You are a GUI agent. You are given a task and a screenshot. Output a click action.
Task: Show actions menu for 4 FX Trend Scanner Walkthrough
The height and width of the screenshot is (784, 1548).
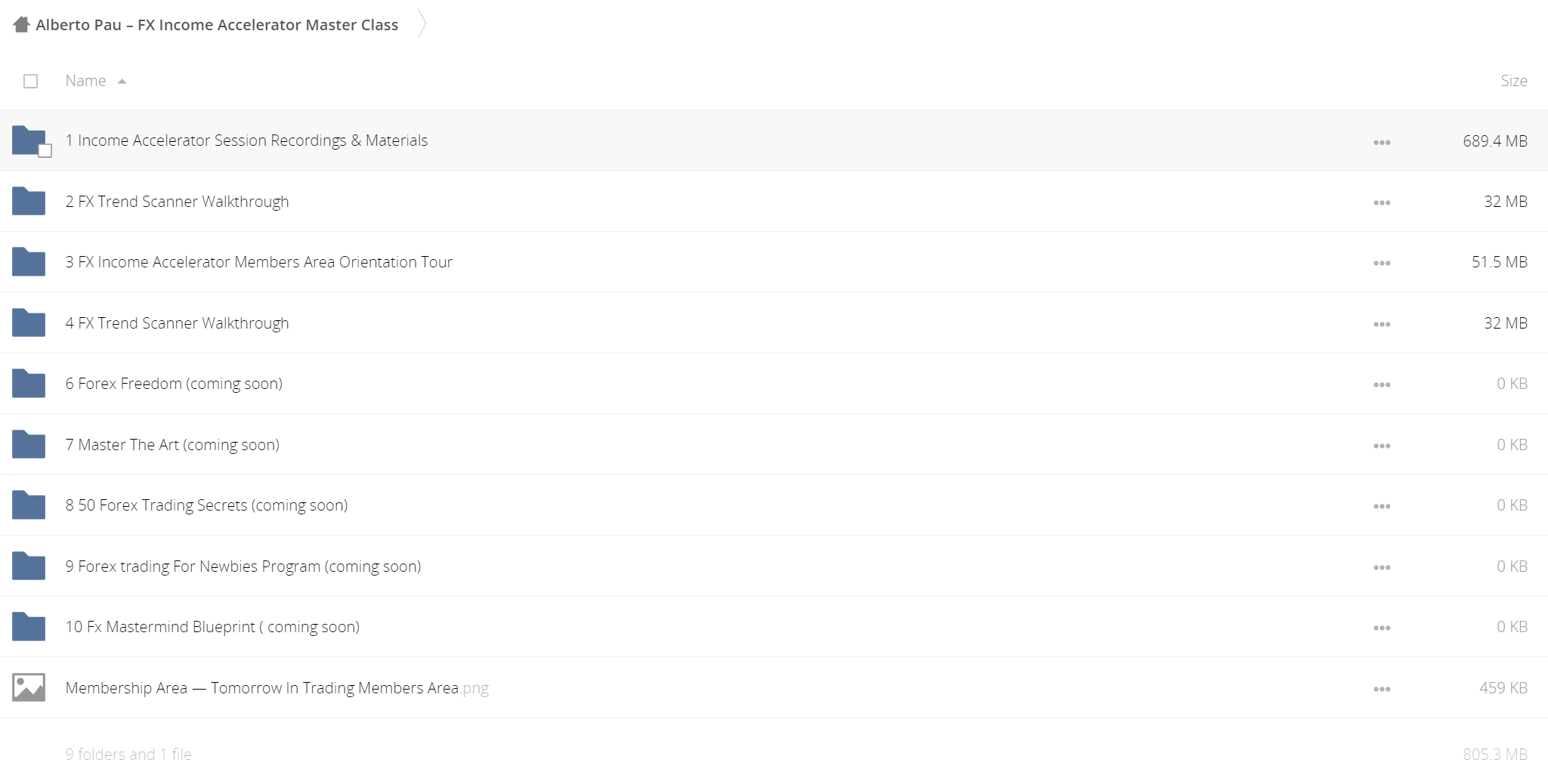[x=1382, y=324]
